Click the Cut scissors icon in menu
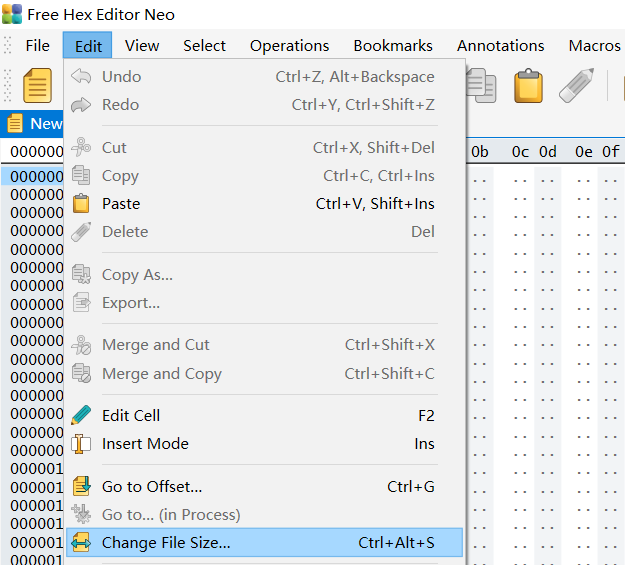This screenshot has width=625, height=565. tap(81, 147)
